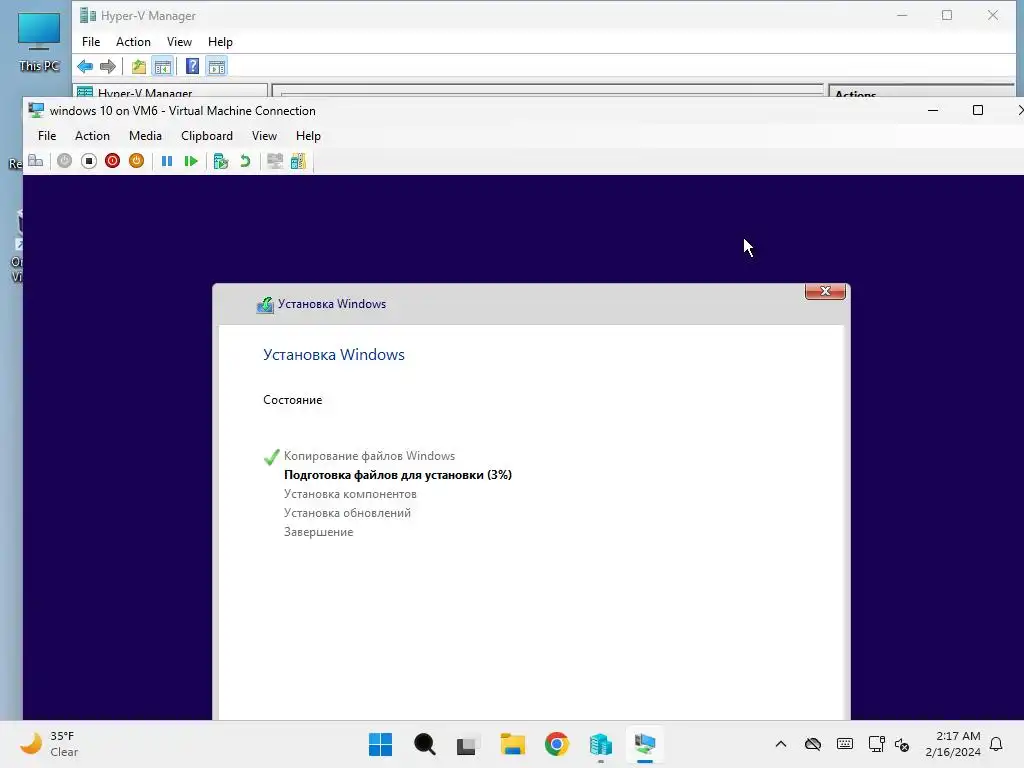Image resolution: width=1024 pixels, height=768 pixels.
Task: Open taskbar Search
Action: click(x=424, y=744)
